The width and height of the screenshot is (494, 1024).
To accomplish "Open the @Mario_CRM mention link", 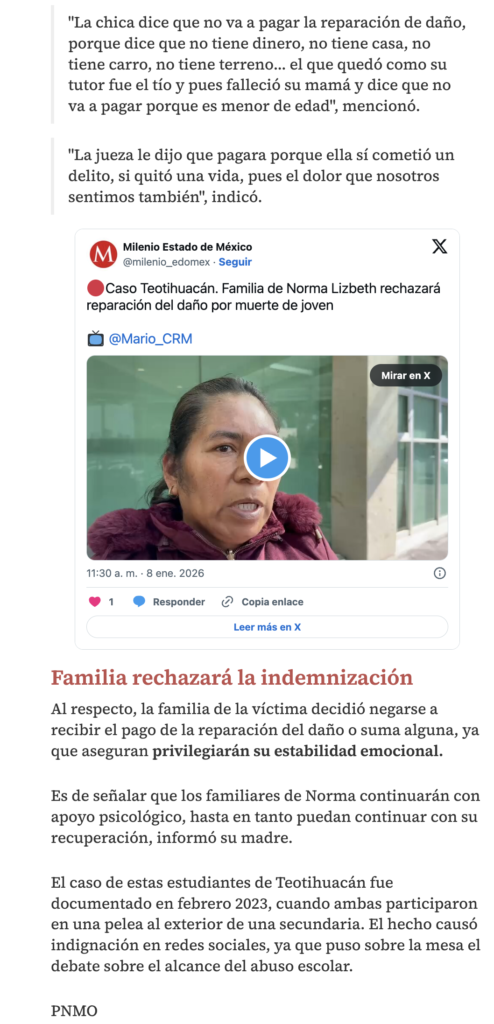I will pyautogui.click(x=150, y=339).
